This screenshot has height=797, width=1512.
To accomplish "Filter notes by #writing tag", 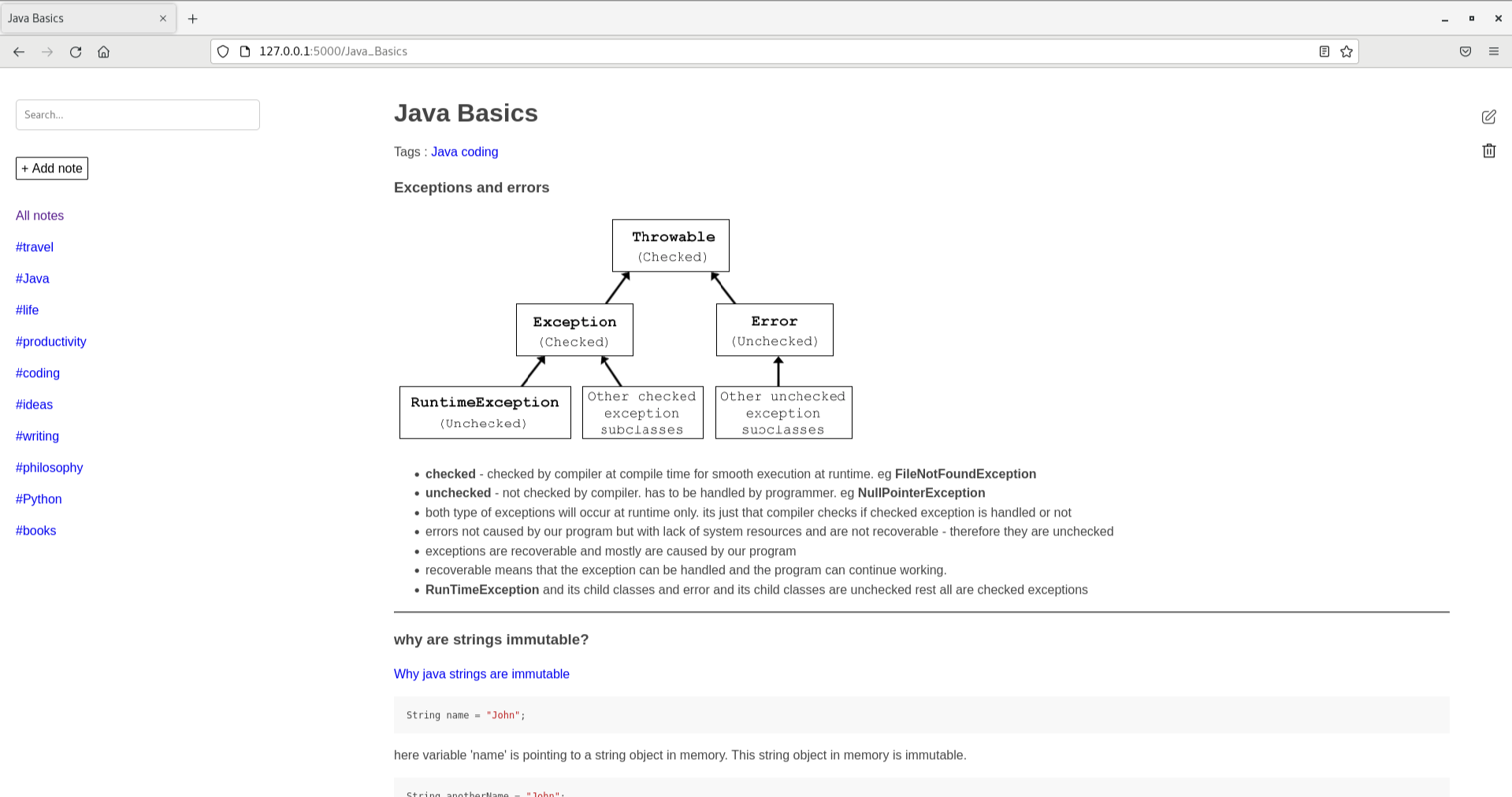I will point(37,436).
